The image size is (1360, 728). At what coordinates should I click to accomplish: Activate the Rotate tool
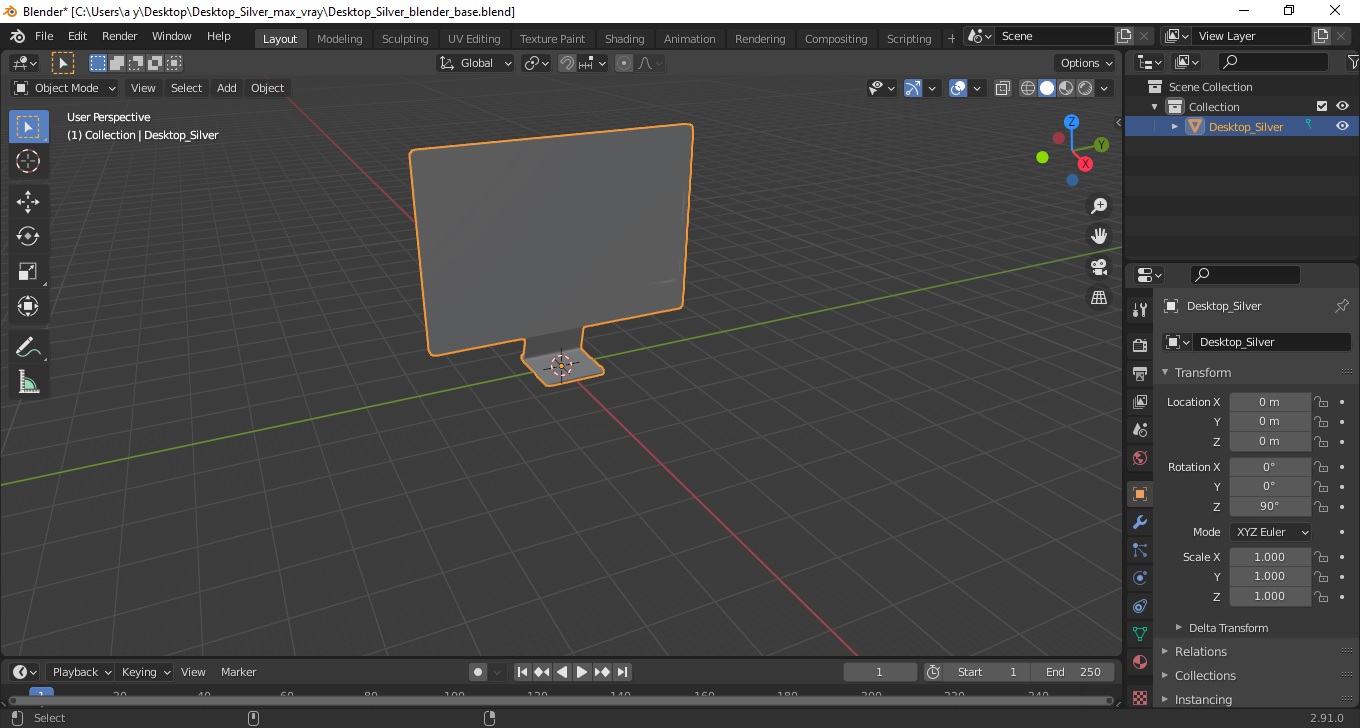tap(28, 237)
